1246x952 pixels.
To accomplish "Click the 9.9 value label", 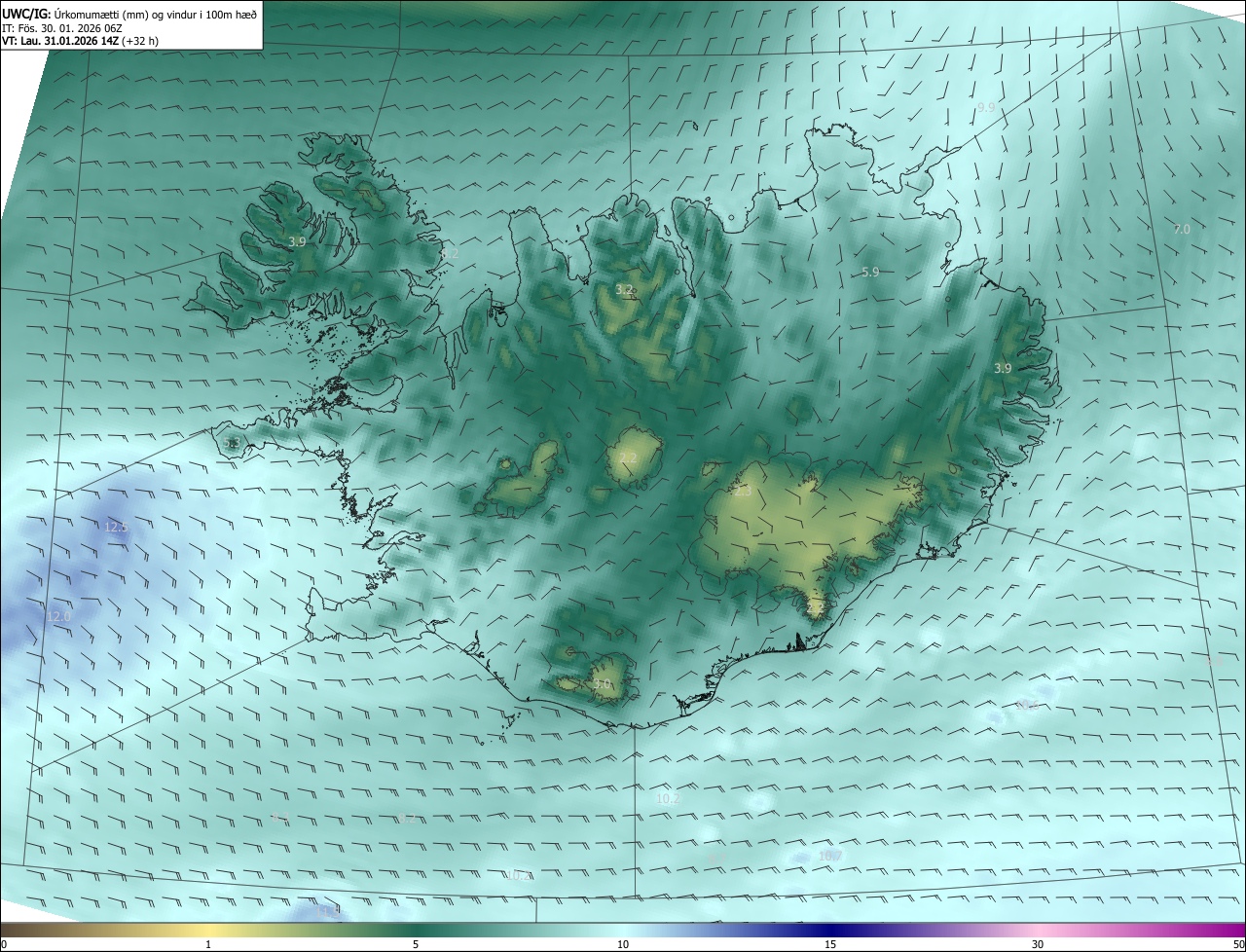I will (x=986, y=107).
